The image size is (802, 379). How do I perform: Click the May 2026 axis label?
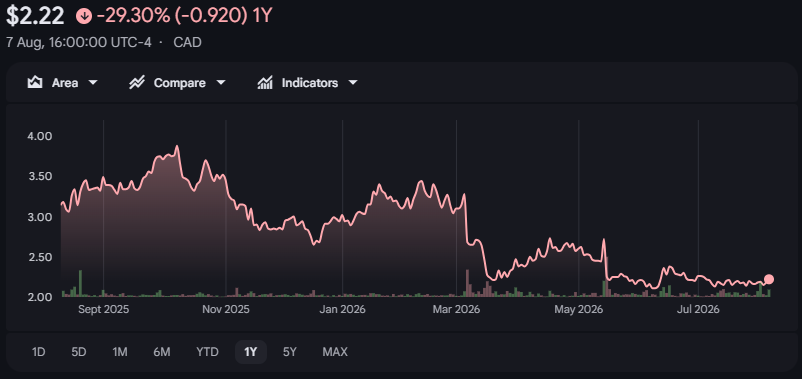578,310
